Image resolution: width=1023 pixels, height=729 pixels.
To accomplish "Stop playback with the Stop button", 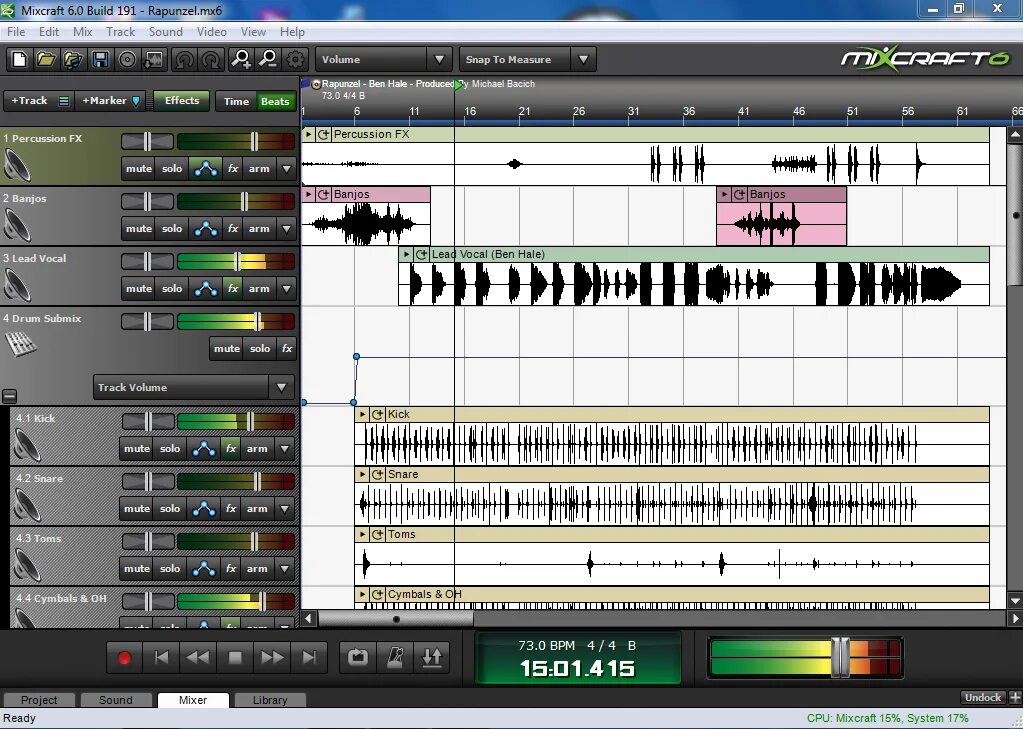I will [236, 657].
